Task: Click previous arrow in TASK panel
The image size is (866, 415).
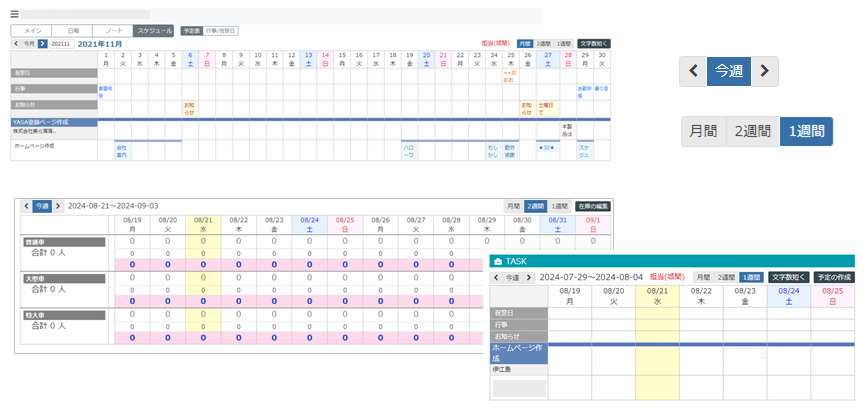Action: [x=497, y=277]
